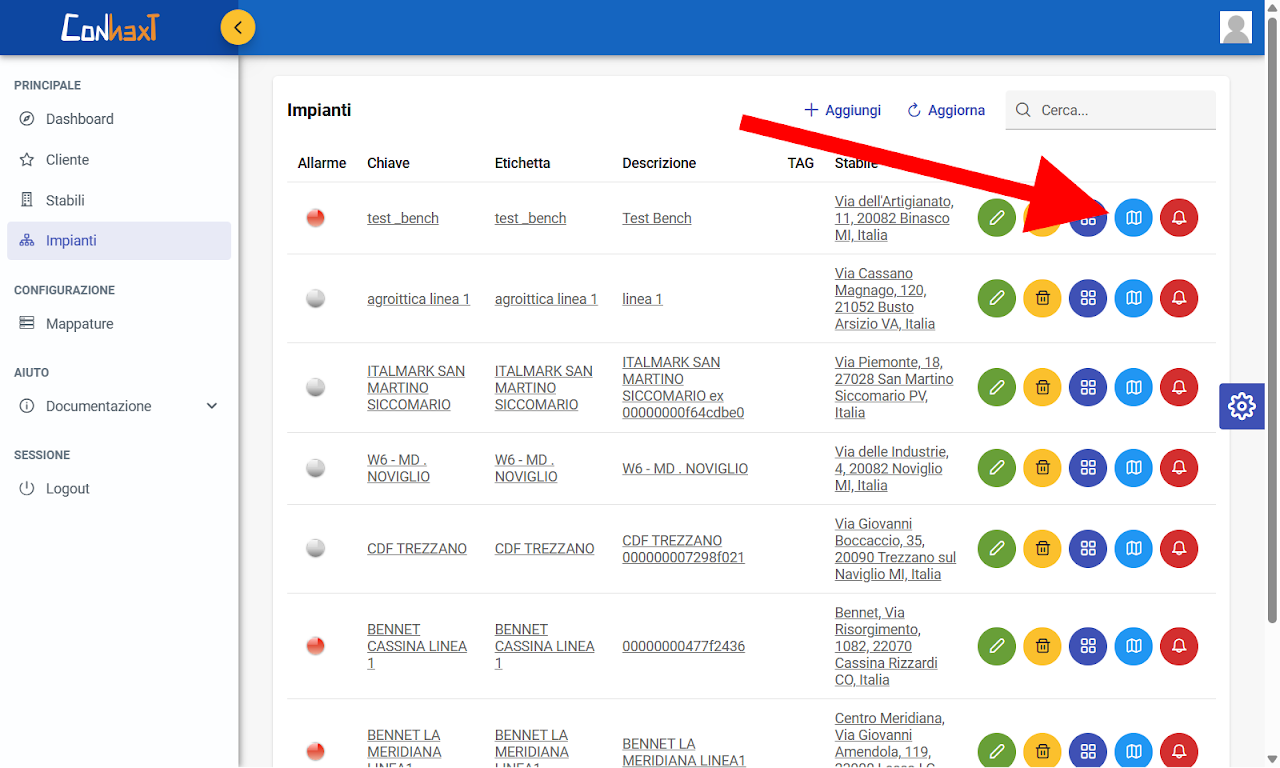Screen dimensions: 1280x768
Task: Click grid icon in agroittica linea 1 row
Action: click(x=1088, y=298)
